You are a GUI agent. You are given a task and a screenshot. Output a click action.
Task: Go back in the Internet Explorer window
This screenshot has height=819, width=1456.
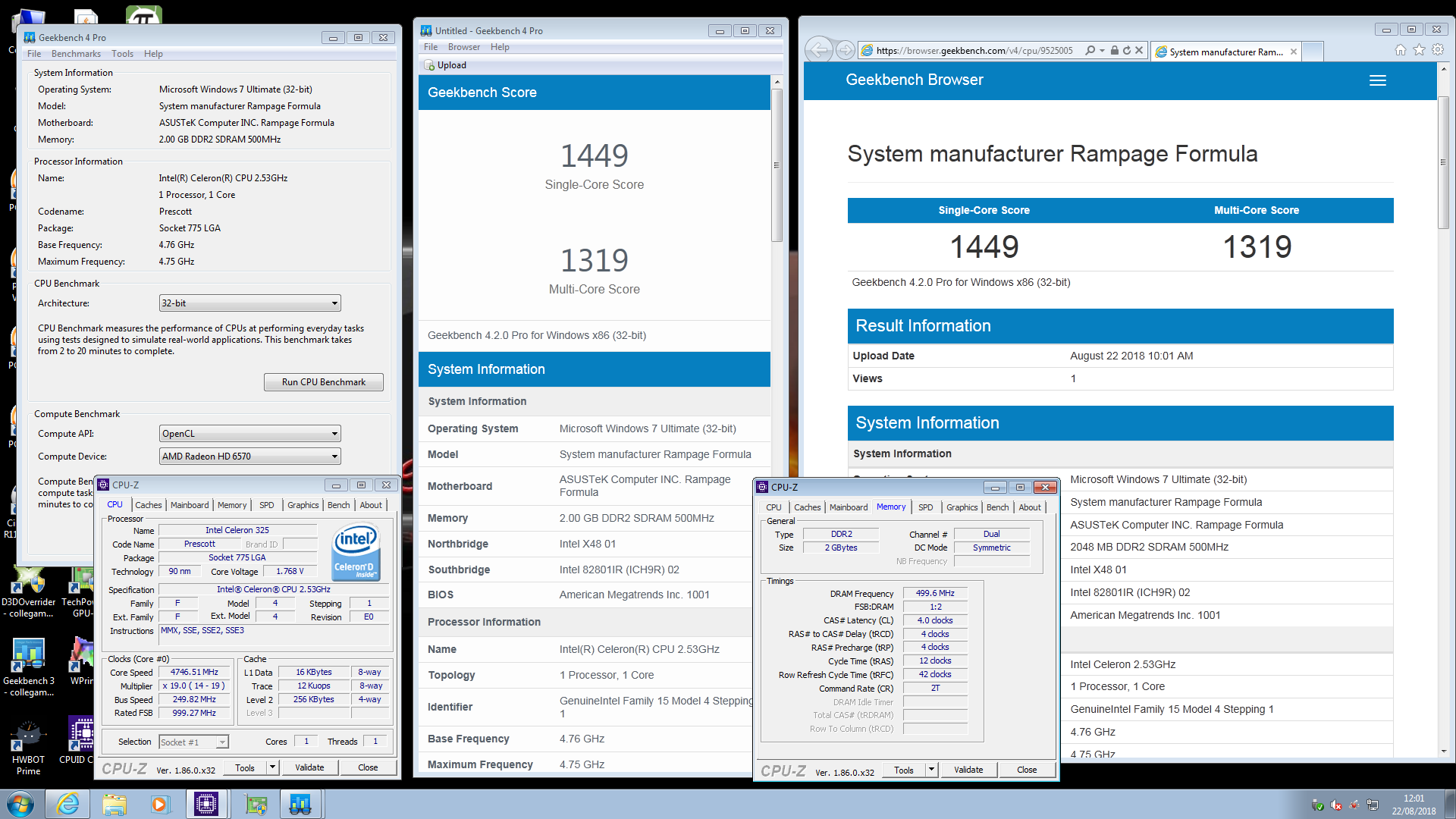pyautogui.click(x=819, y=51)
